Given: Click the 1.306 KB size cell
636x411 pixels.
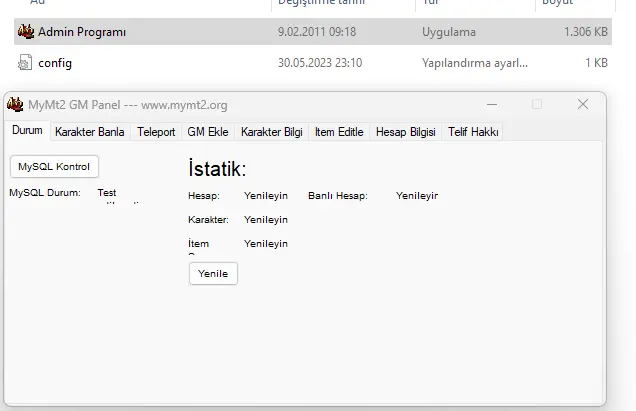Looking at the screenshot, I should 586,32.
